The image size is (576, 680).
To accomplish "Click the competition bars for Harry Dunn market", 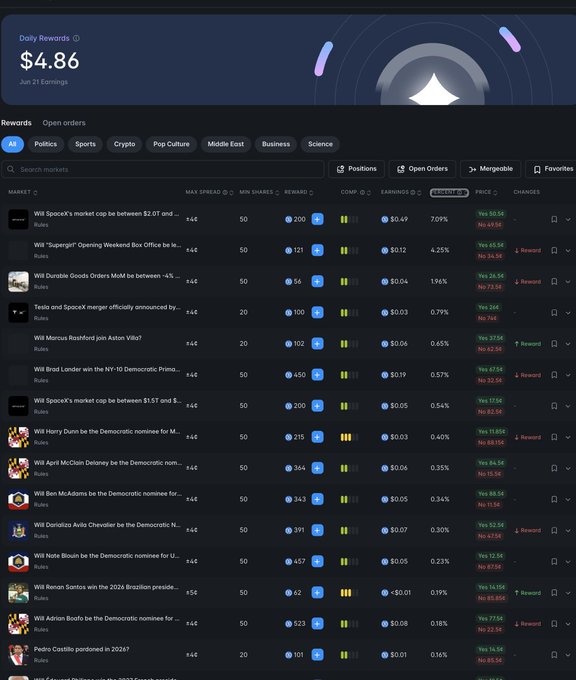I will tap(349, 437).
